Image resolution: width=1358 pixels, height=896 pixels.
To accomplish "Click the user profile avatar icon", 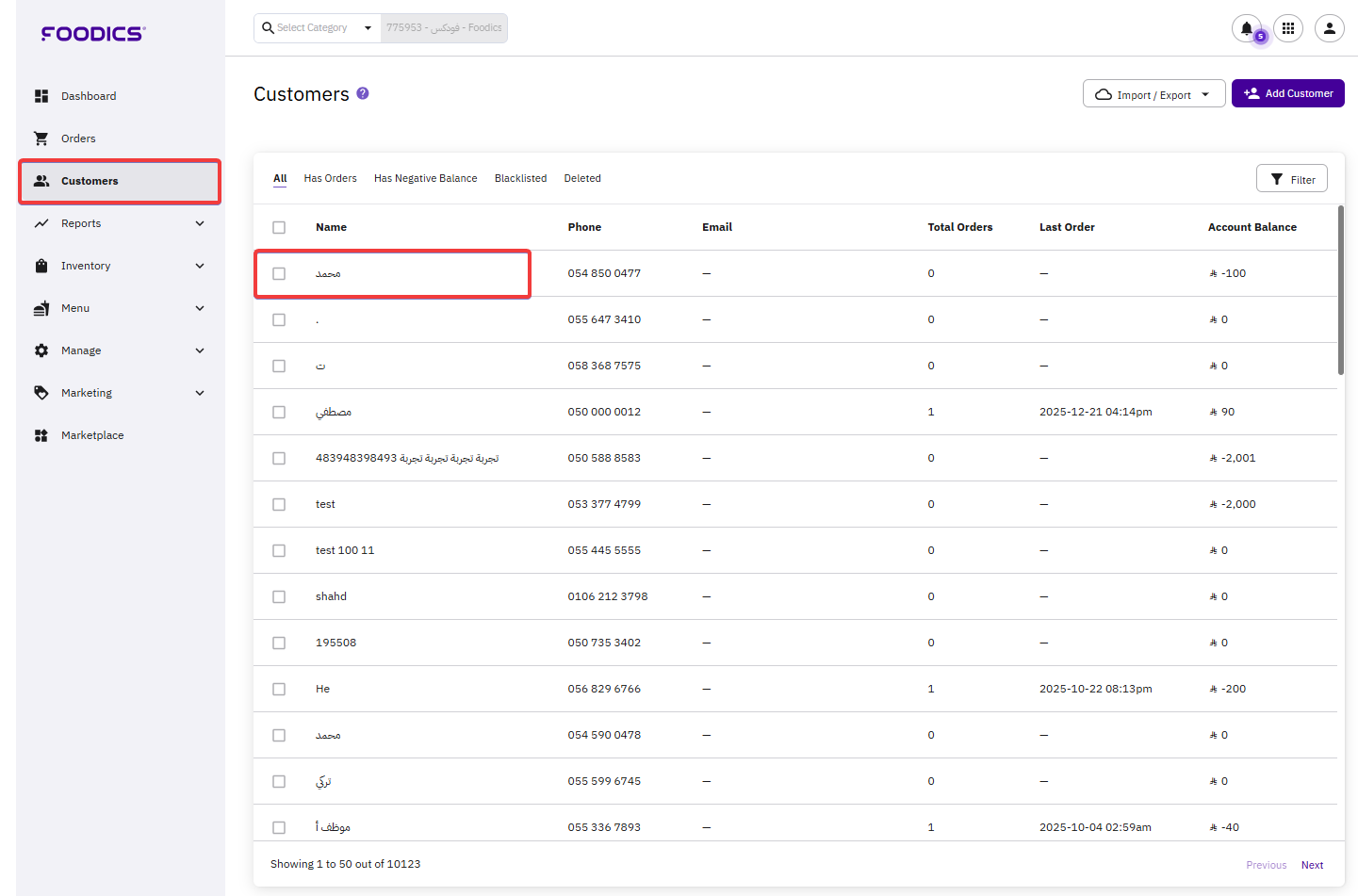I will [1329, 28].
